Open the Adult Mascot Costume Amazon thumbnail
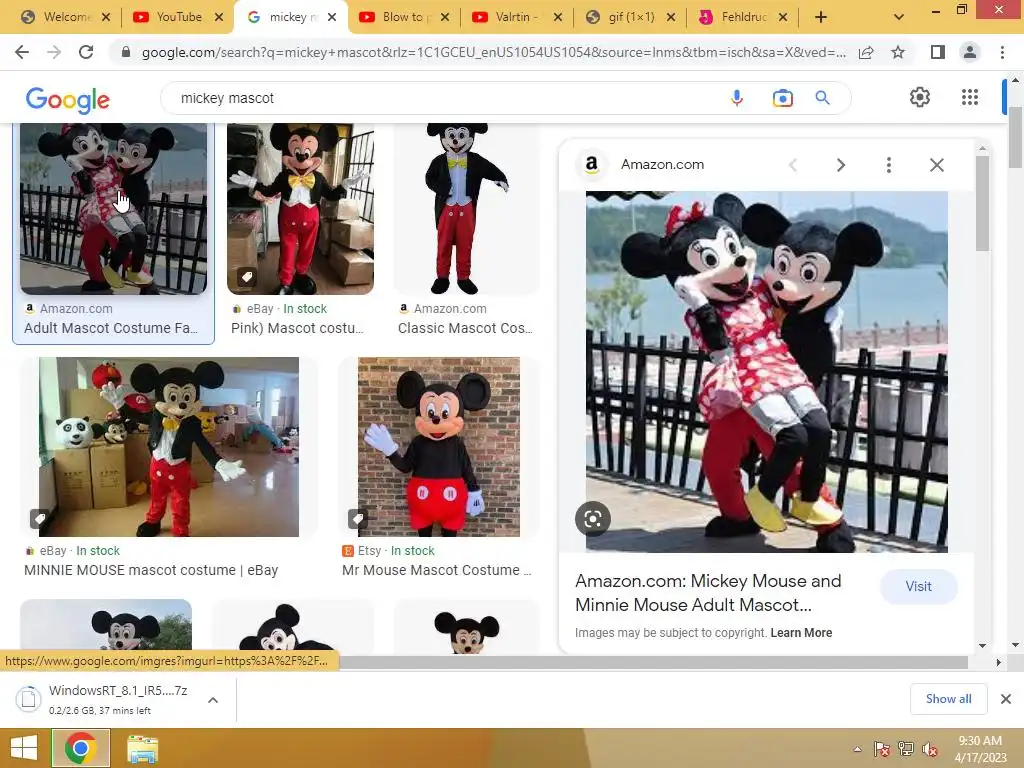This screenshot has height=768, width=1024. pyautogui.click(x=114, y=208)
